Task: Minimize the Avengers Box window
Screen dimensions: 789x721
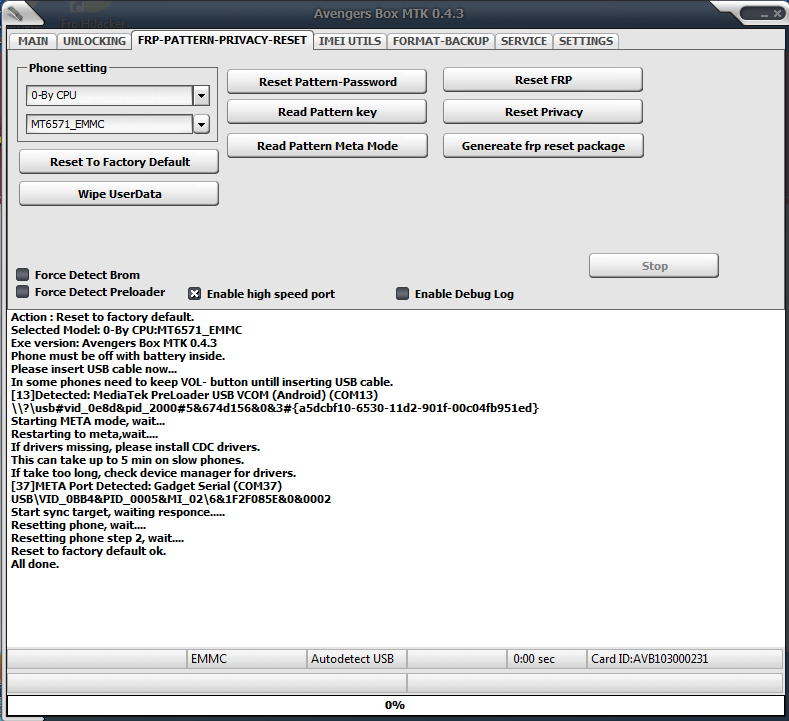Action: [x=764, y=15]
